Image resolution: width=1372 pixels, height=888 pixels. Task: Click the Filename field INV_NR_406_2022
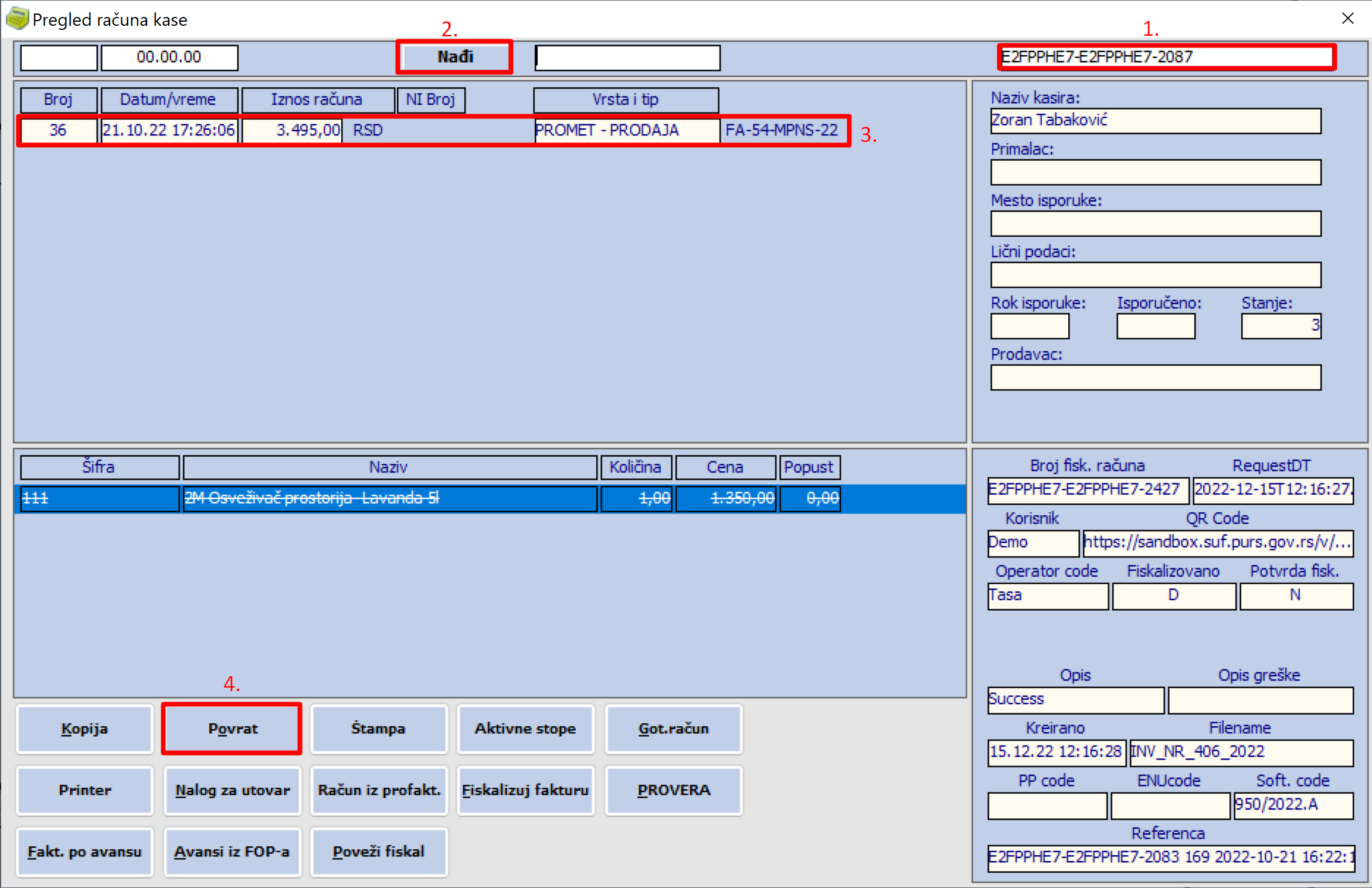tap(1241, 753)
